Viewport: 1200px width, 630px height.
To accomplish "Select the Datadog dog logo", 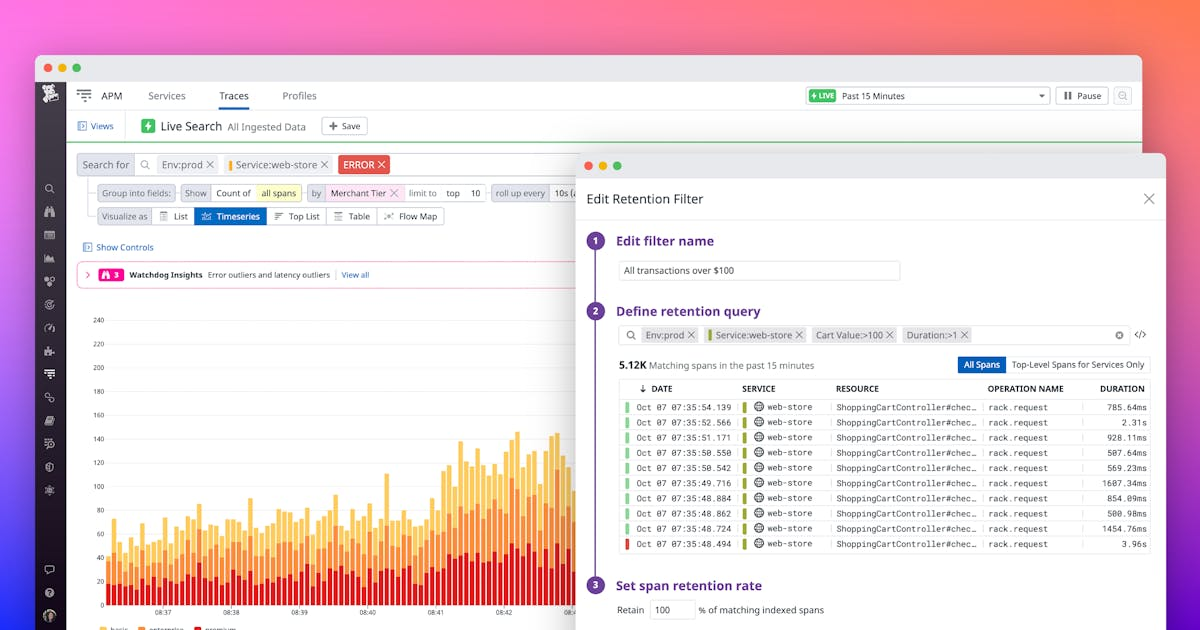I will [50, 96].
